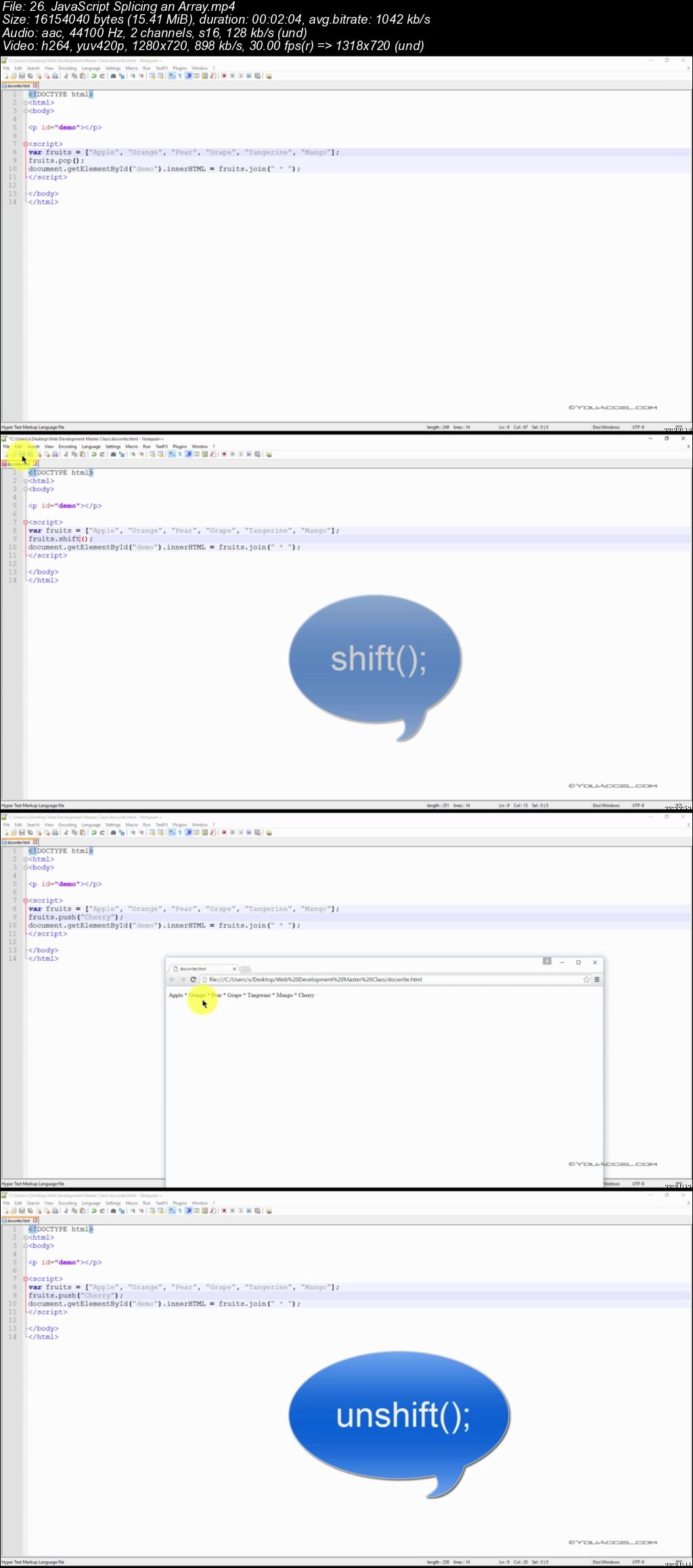Screen dimensions: 693x1568
Task: Click Play Macro icon in shift() bubble frame
Action: click(240, 454)
